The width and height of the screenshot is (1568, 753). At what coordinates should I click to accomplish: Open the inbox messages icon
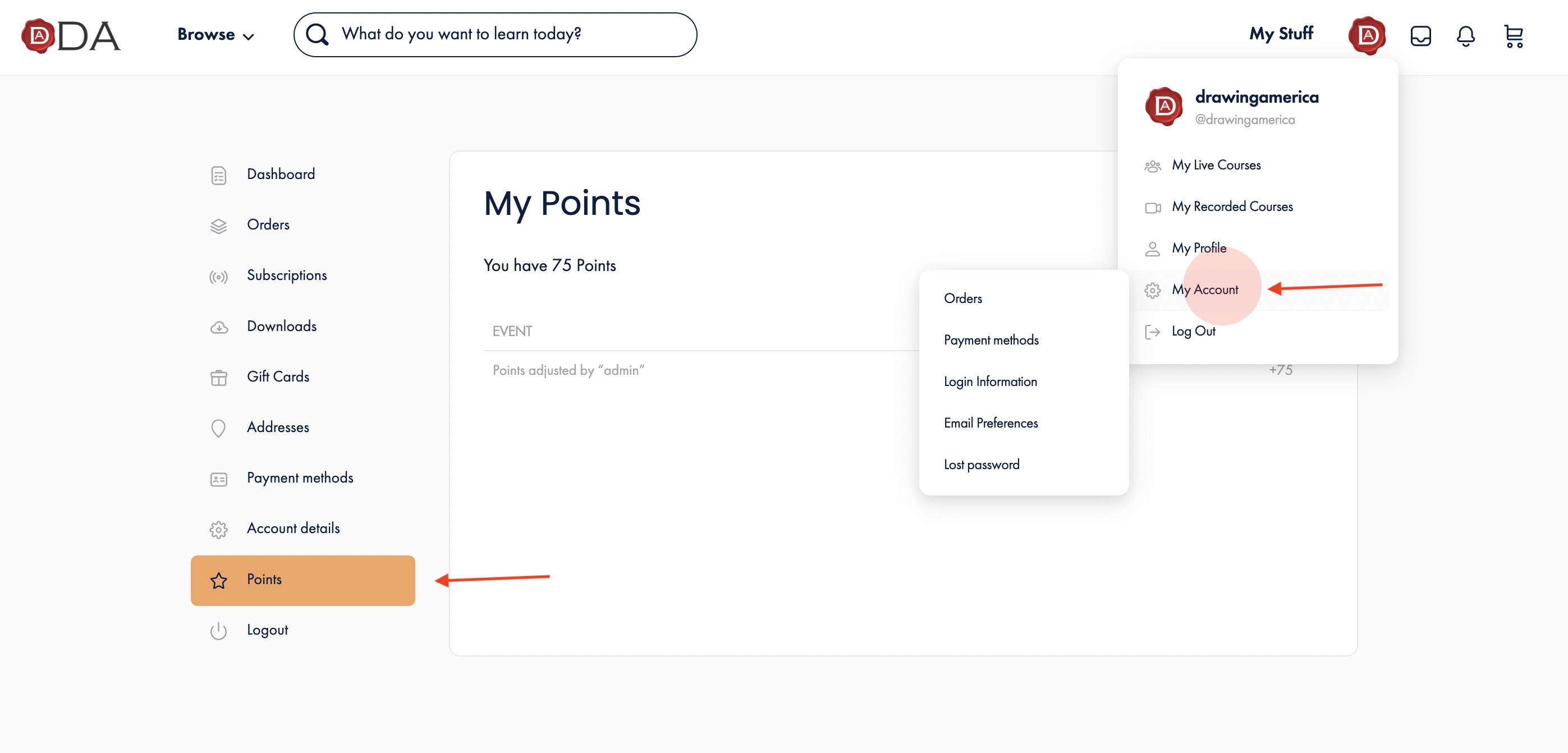tap(1420, 36)
